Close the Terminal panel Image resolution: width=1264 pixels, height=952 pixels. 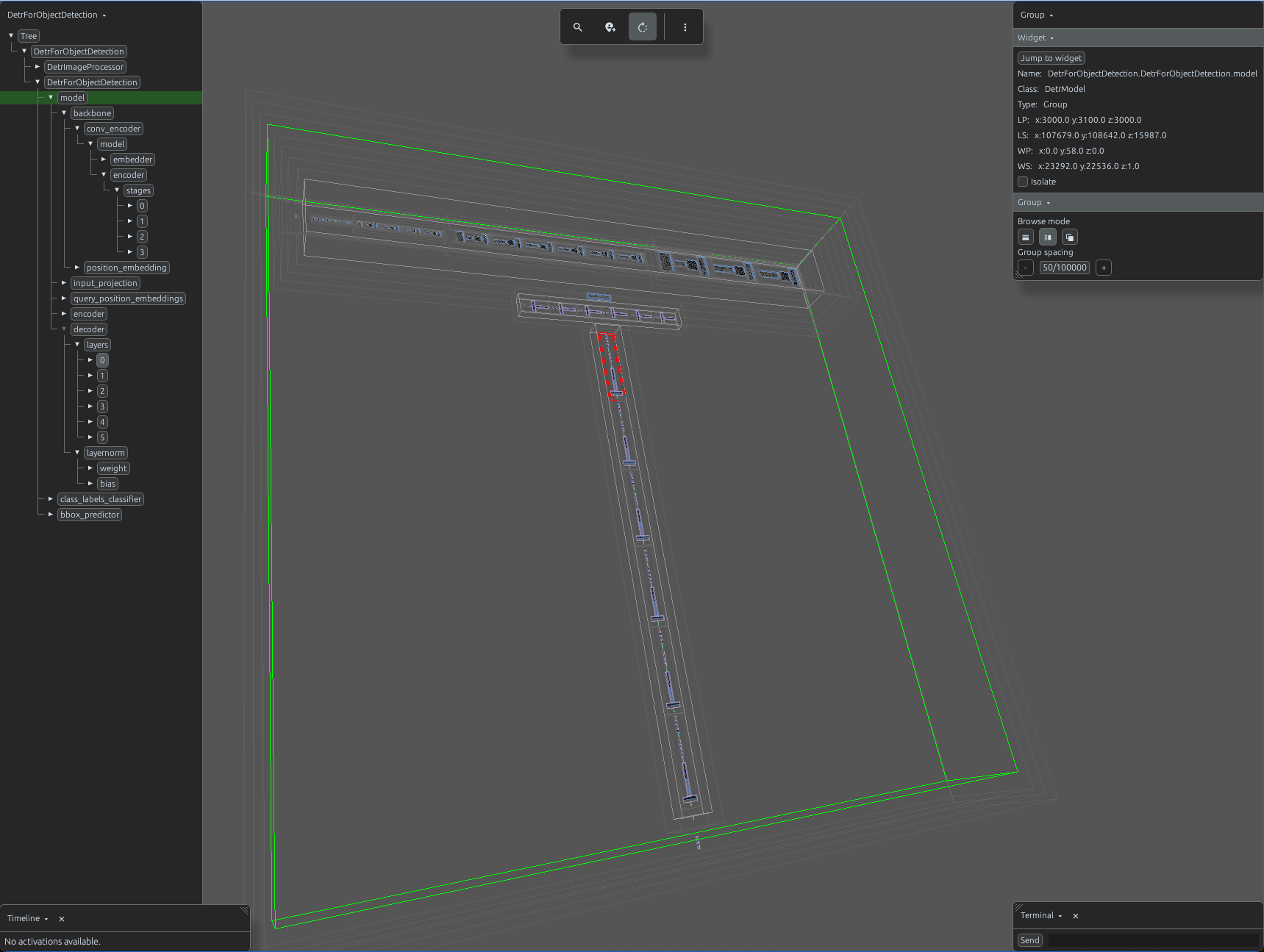tap(1076, 916)
